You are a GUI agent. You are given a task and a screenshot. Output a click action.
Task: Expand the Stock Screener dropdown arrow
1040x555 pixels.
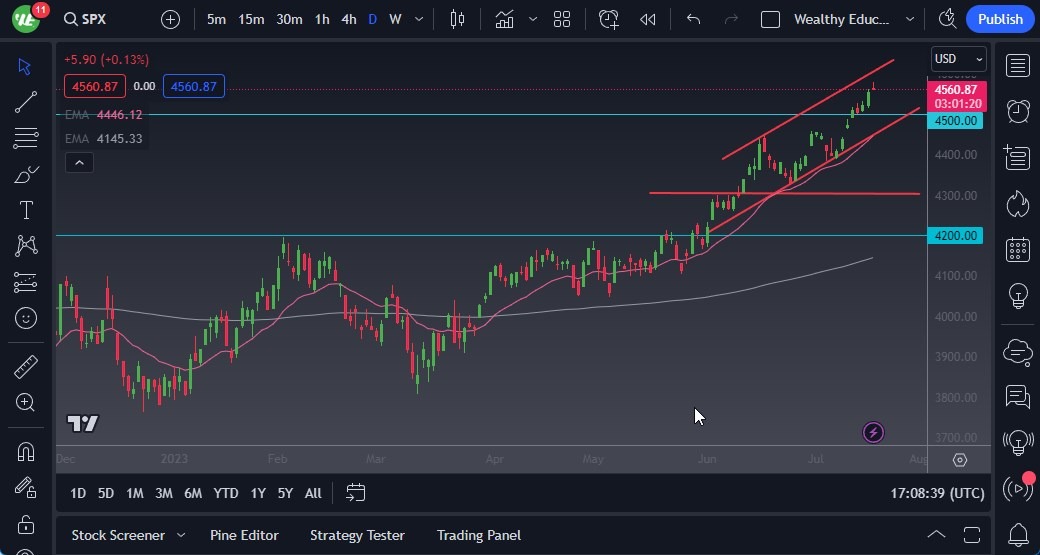click(181, 535)
